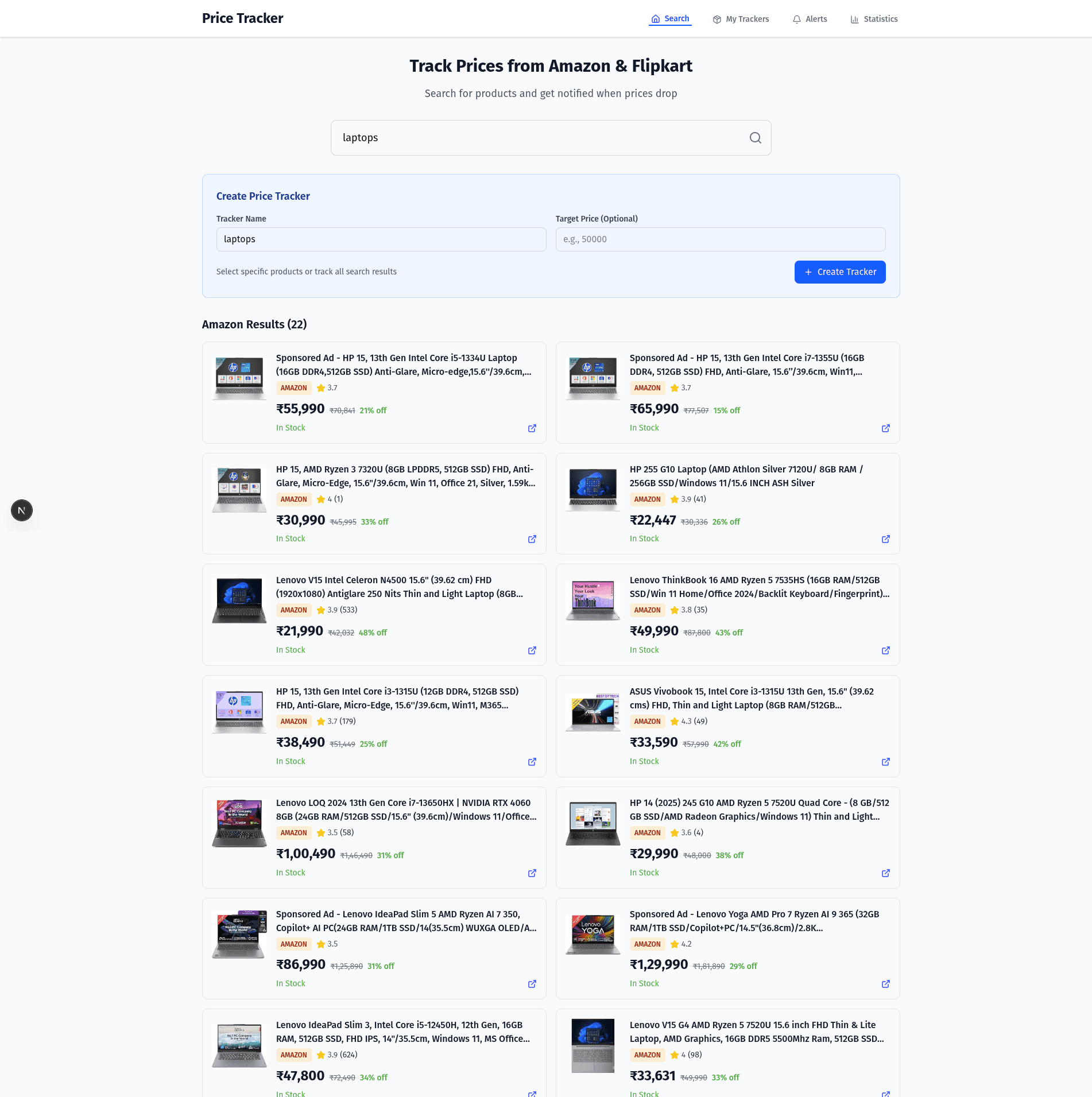Open external link for Lenovo V15 Celeron laptop
Screen dimensions: 1092x1097
[532, 650]
